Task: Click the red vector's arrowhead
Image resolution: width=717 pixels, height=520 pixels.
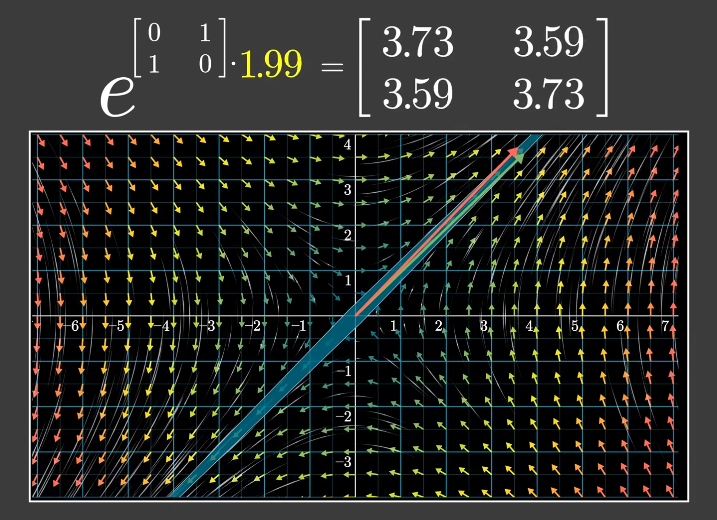Action: [513, 153]
